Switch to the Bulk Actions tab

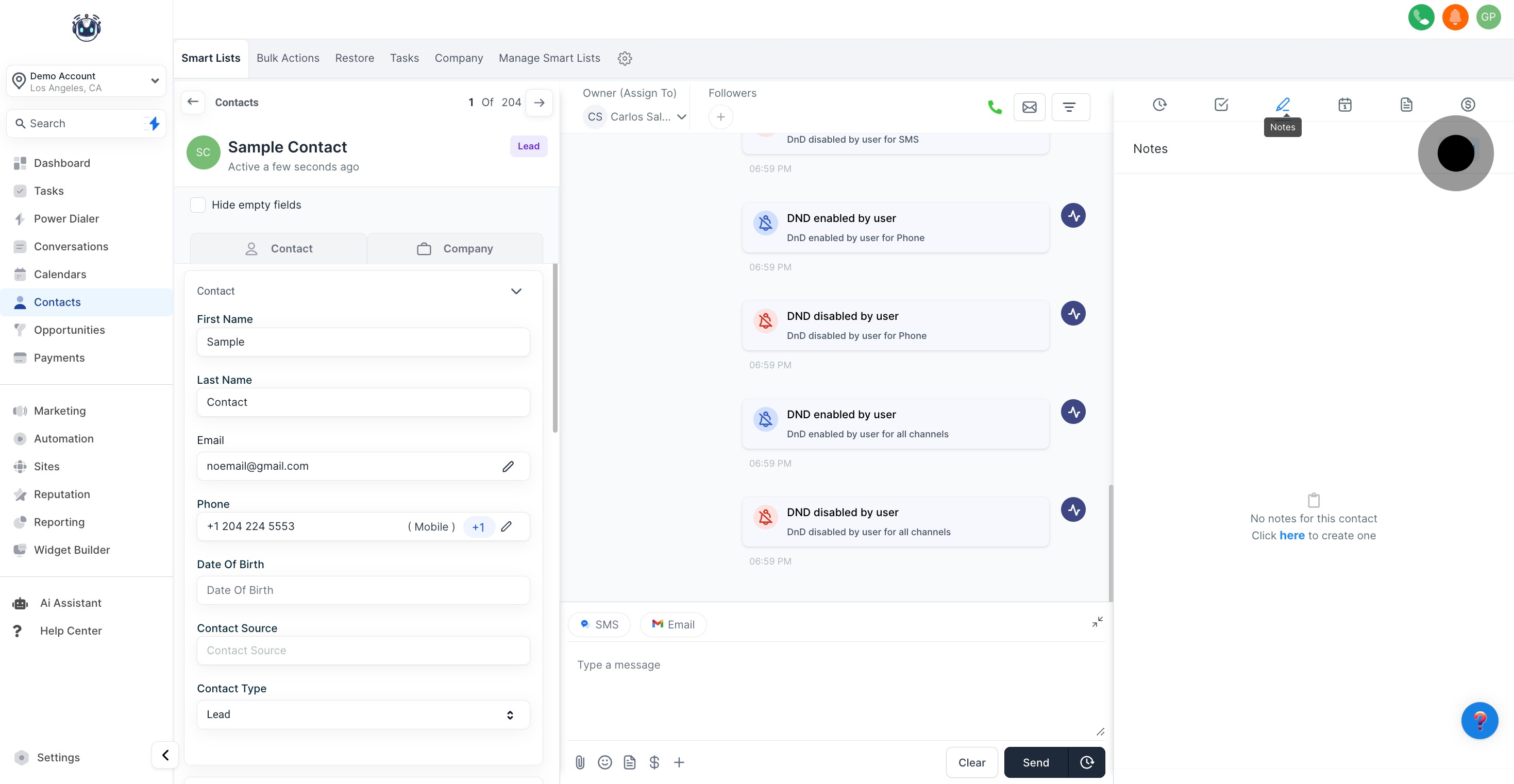coord(288,58)
